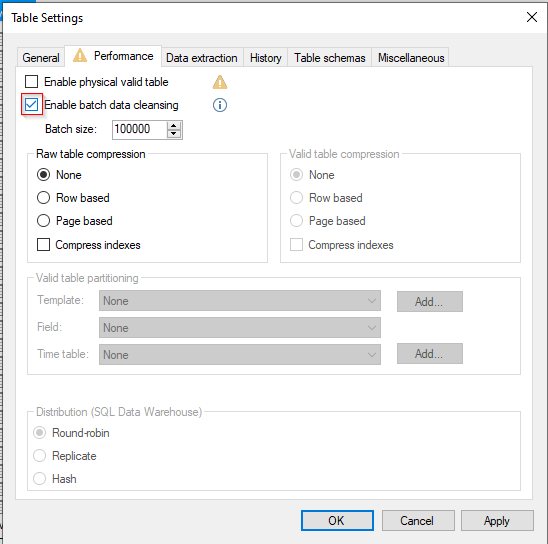The image size is (548, 544).
Task: Tick Compress indexes under Raw table compression
Action: pos(43,245)
